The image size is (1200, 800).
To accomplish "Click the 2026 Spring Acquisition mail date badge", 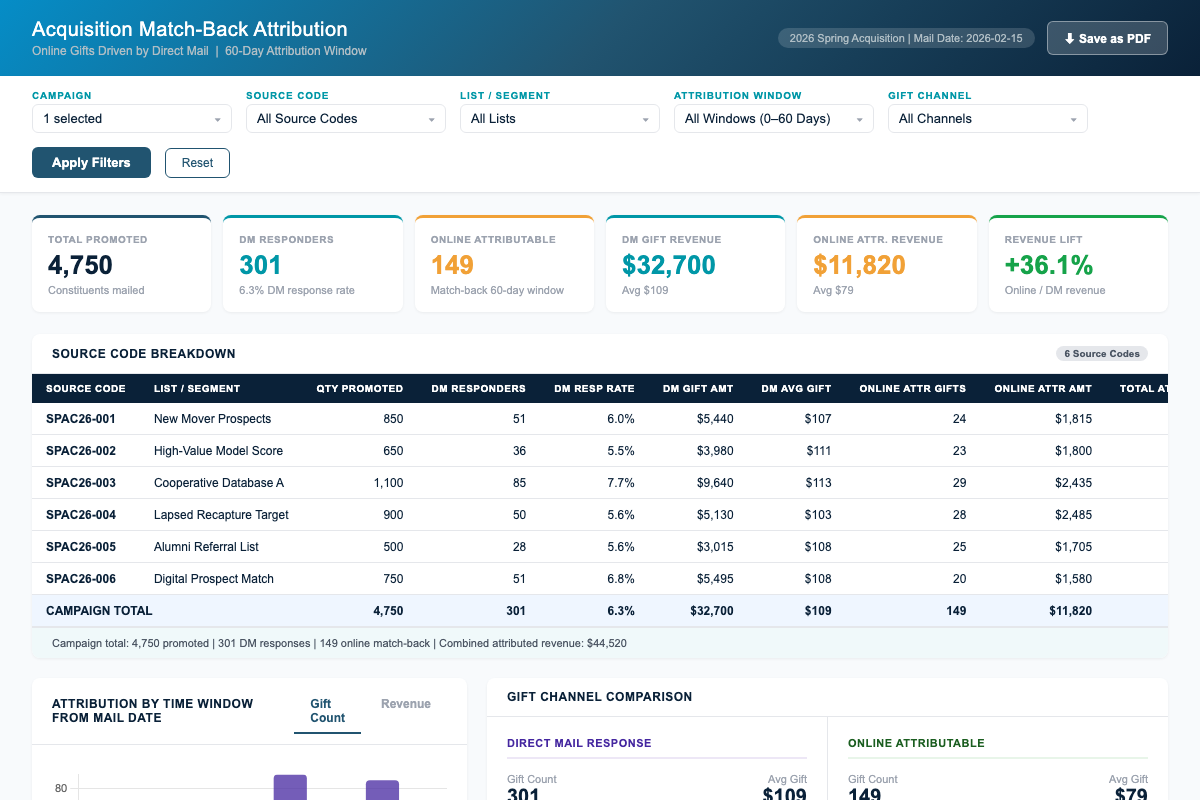I will pos(906,38).
